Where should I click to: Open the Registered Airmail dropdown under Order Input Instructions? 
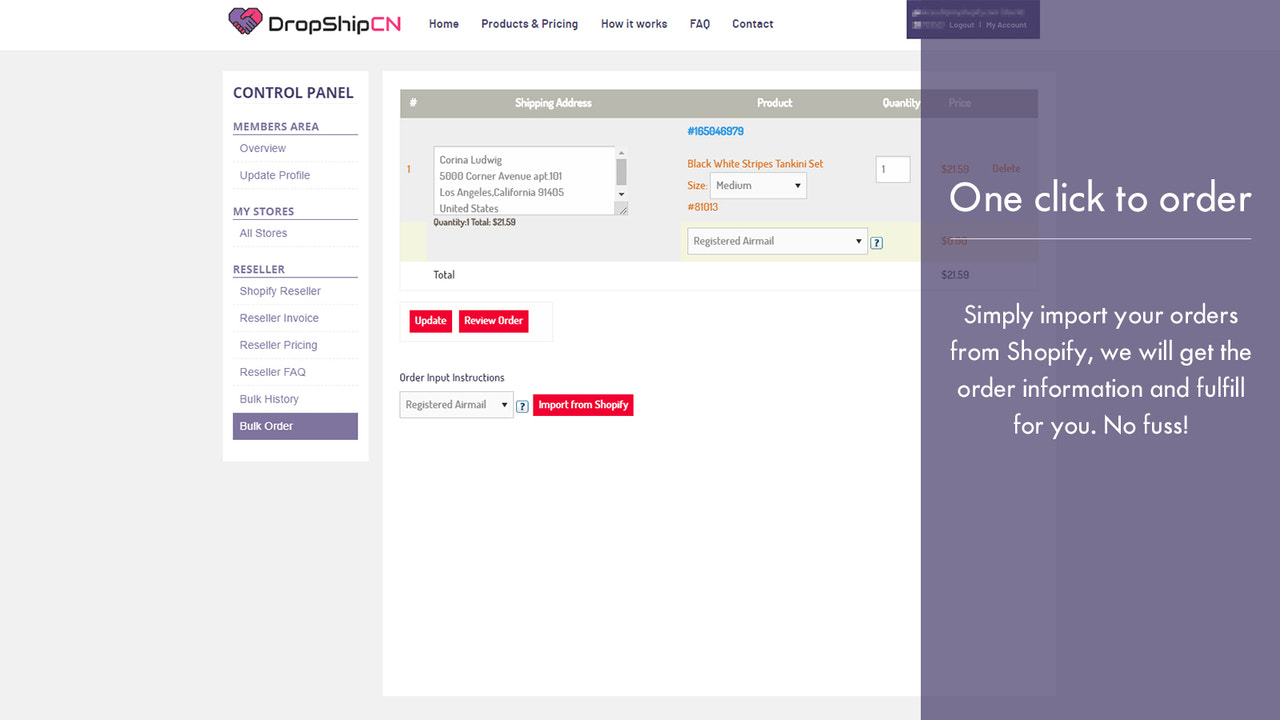[456, 404]
